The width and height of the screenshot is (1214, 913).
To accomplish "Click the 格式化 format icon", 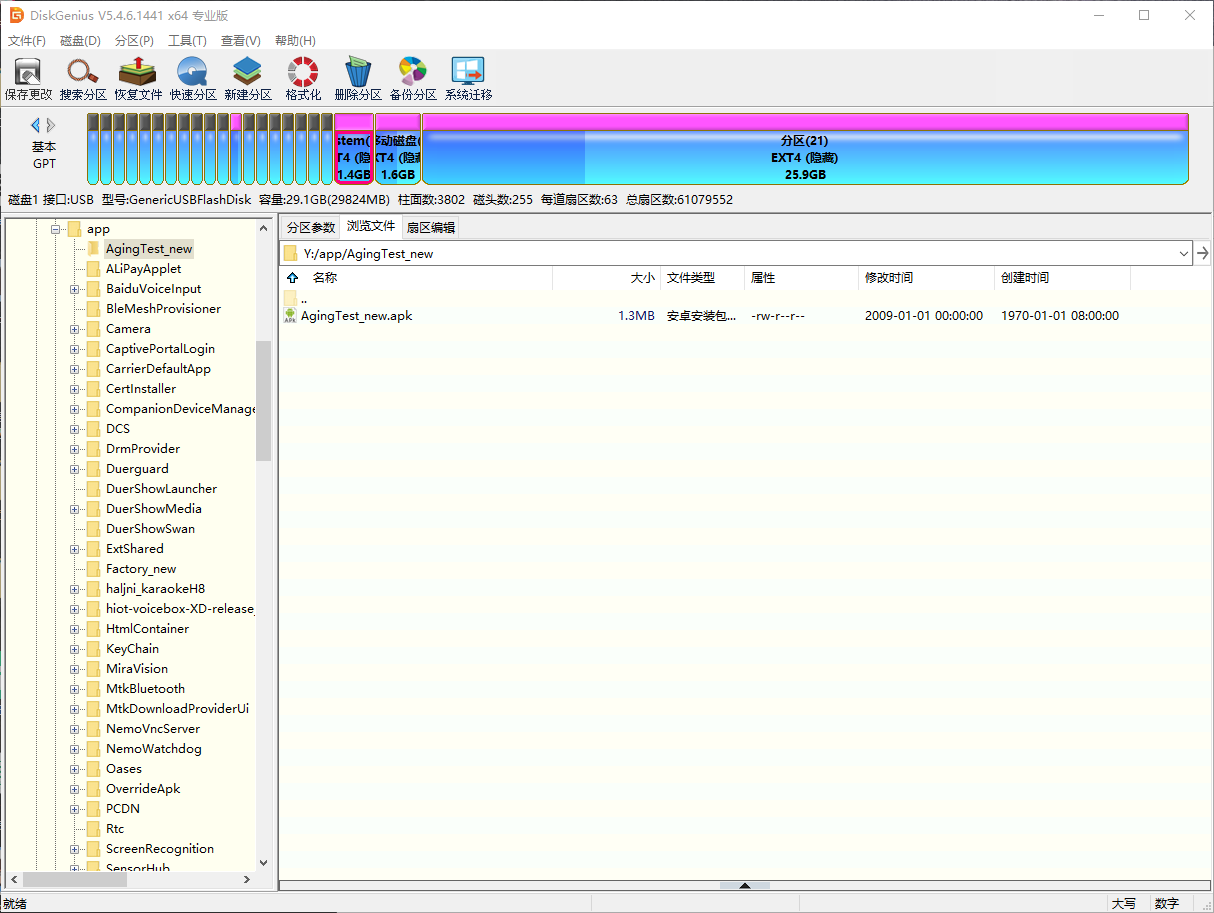I will coord(303,79).
